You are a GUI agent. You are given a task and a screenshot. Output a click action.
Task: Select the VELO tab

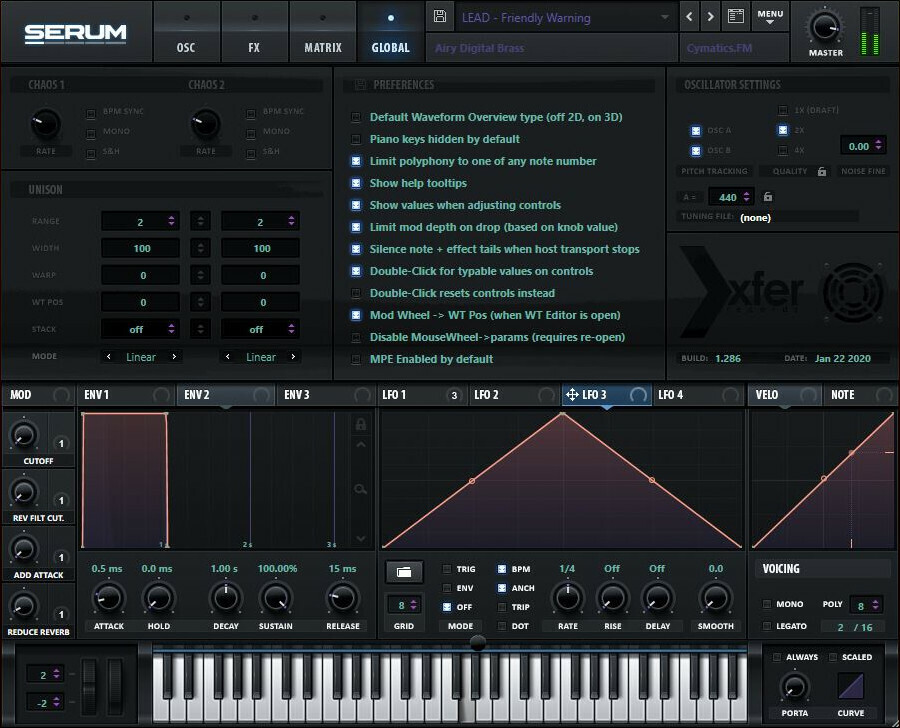coord(785,394)
